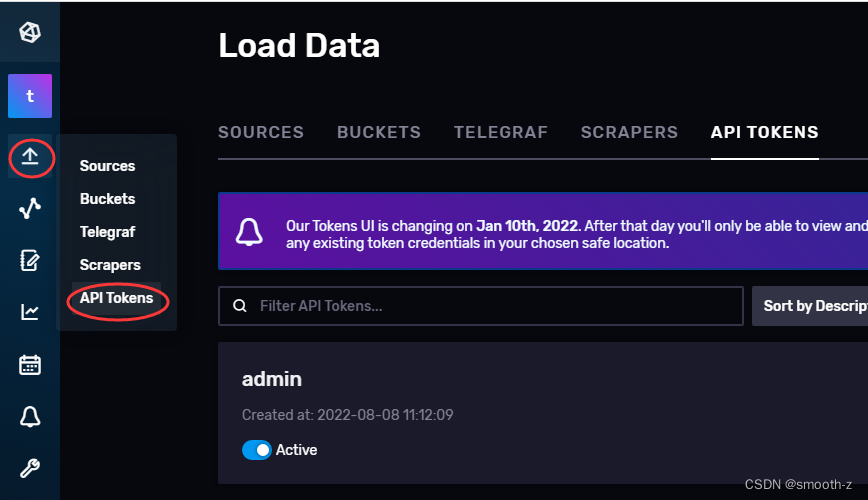Open the user account avatar "t"
The width and height of the screenshot is (868, 500).
[30, 96]
